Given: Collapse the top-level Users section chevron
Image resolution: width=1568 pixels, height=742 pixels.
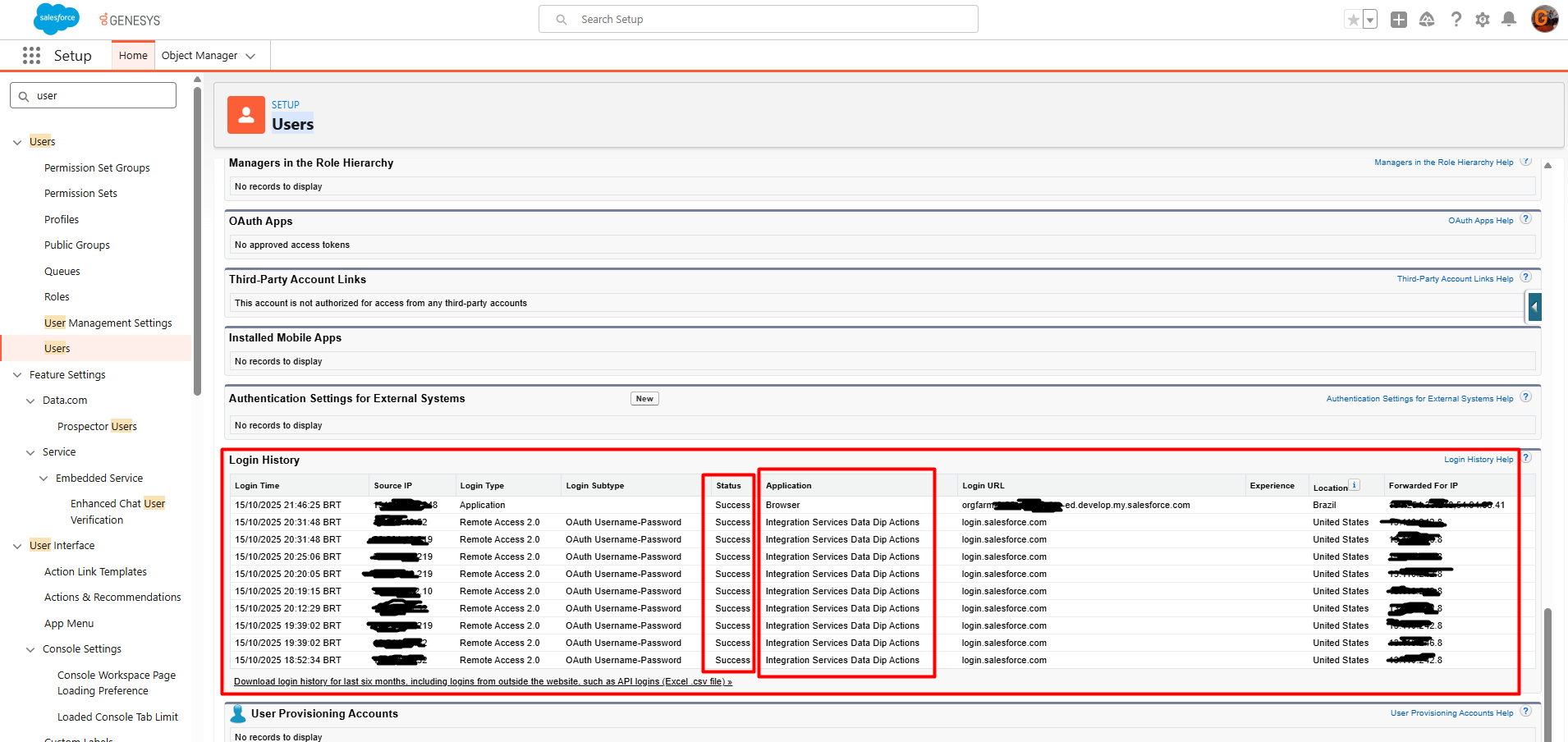Looking at the screenshot, I should coord(17,142).
